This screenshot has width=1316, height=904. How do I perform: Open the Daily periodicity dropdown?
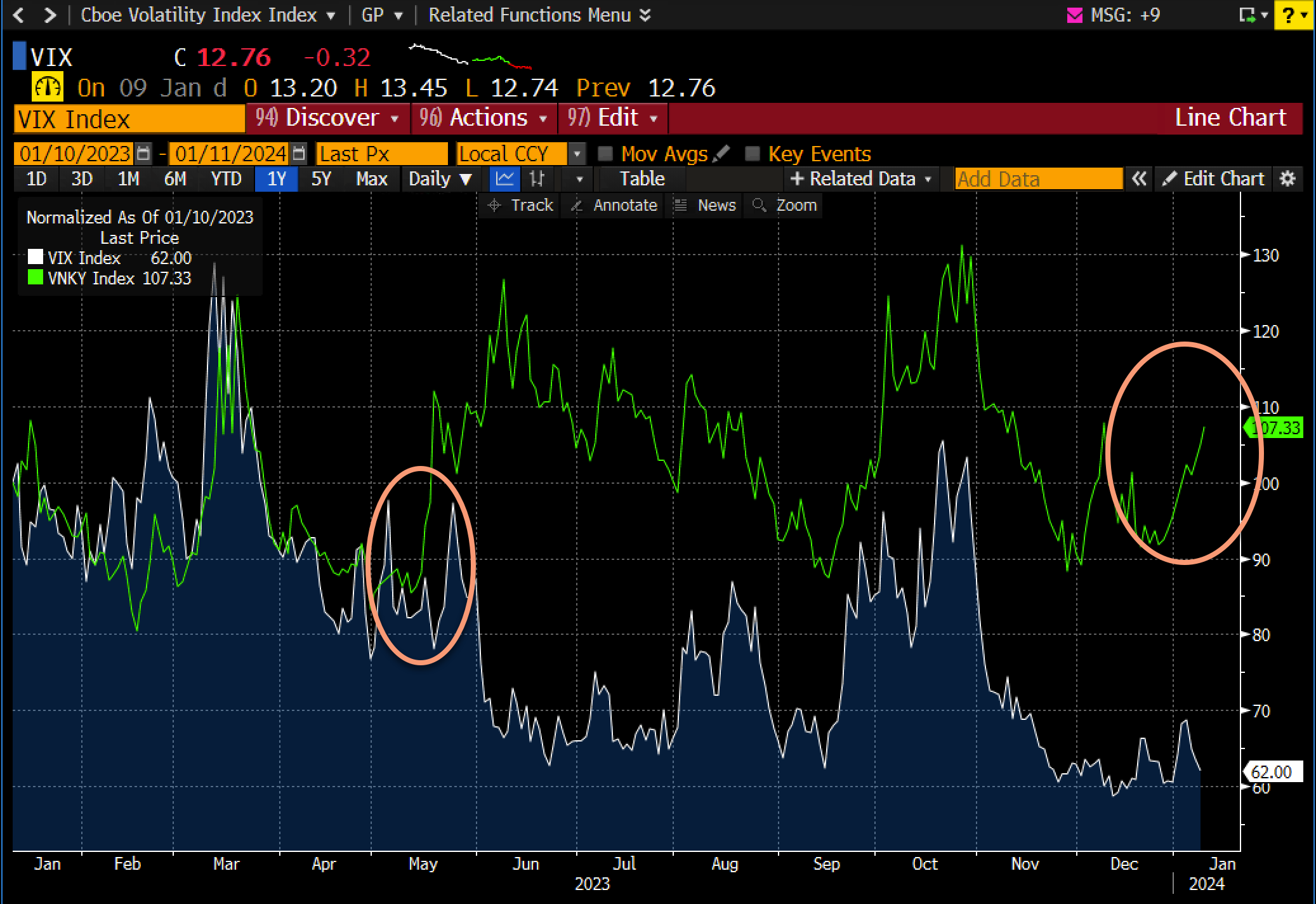[440, 179]
